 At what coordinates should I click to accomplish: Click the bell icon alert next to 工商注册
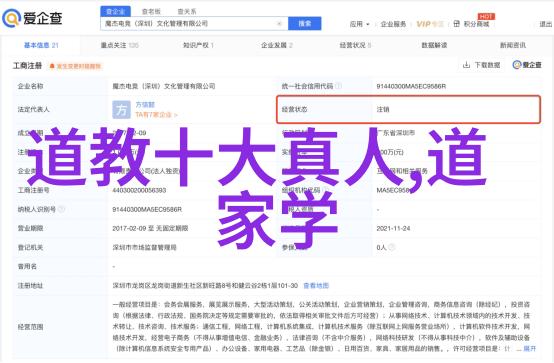tap(52, 66)
